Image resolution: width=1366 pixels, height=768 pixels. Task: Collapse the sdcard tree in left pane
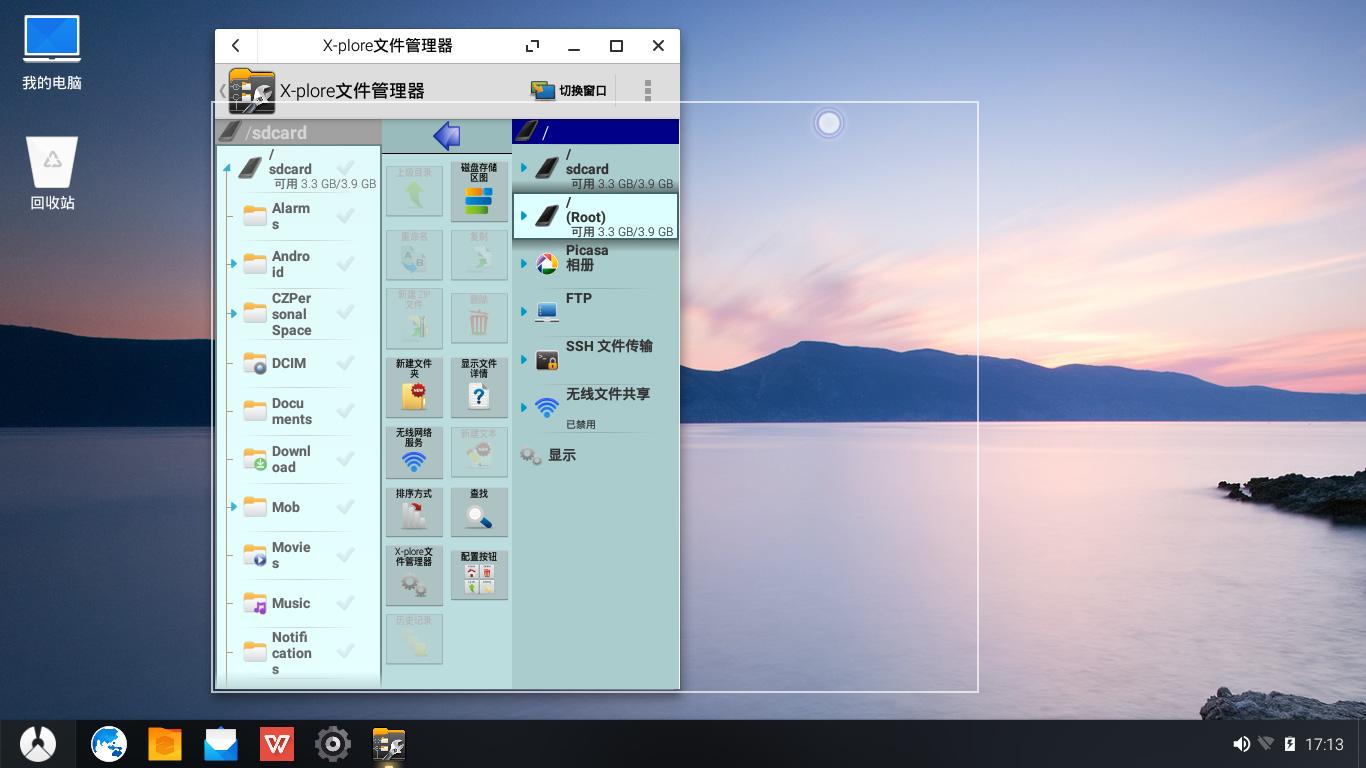pos(227,169)
